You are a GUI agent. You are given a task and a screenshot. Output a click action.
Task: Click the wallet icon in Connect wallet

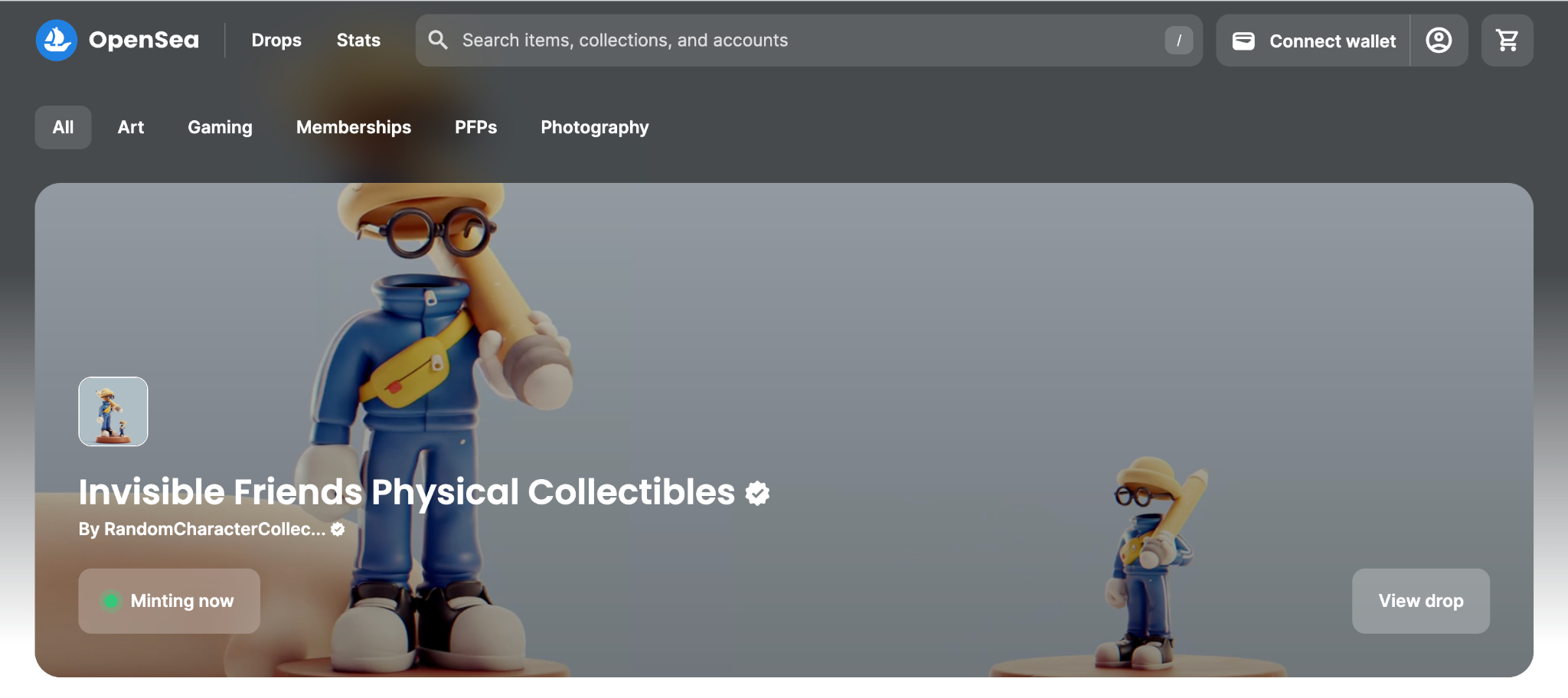coord(1243,41)
